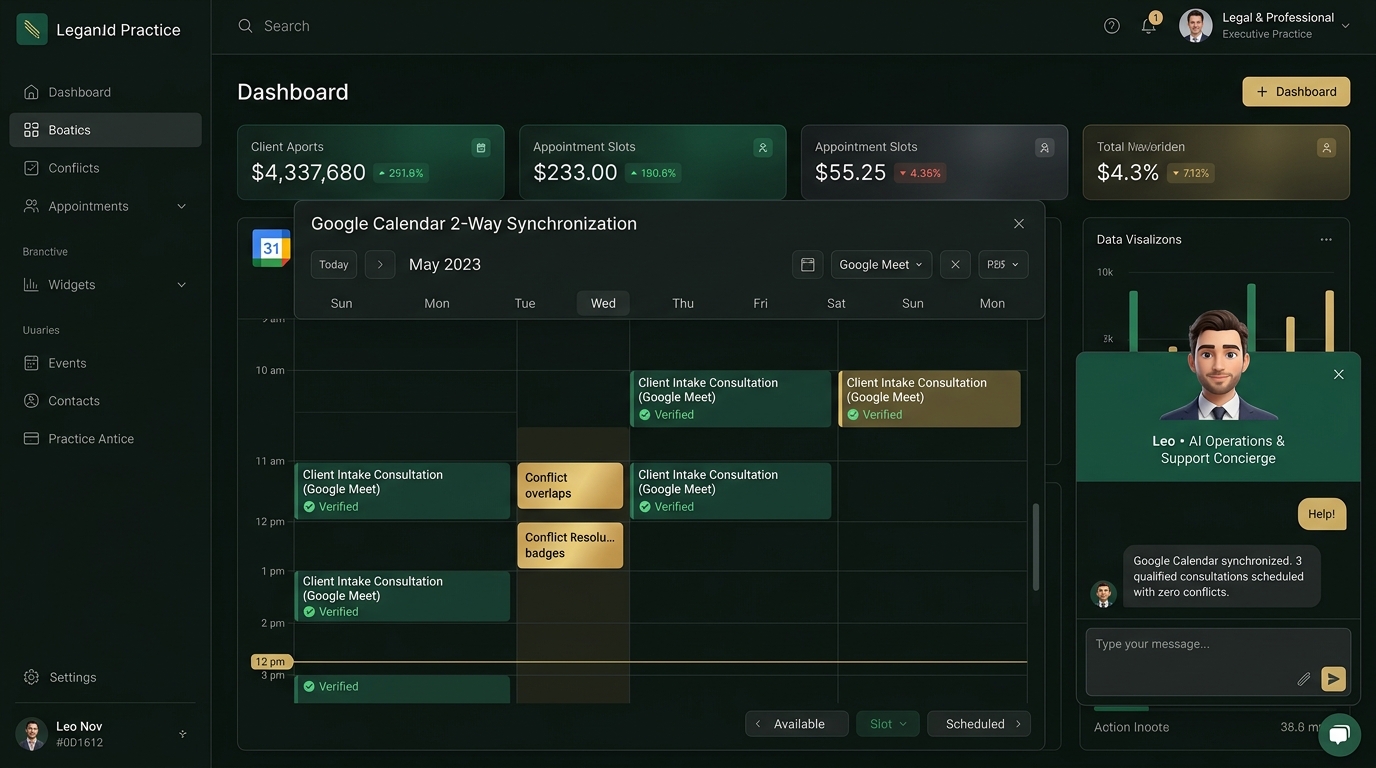Open the calendar date picker icon
1376x768 pixels.
tap(808, 265)
